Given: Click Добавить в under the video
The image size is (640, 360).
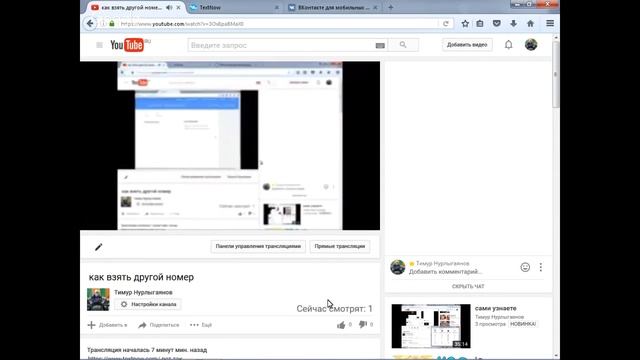Looking at the screenshot, I should coord(107,325).
